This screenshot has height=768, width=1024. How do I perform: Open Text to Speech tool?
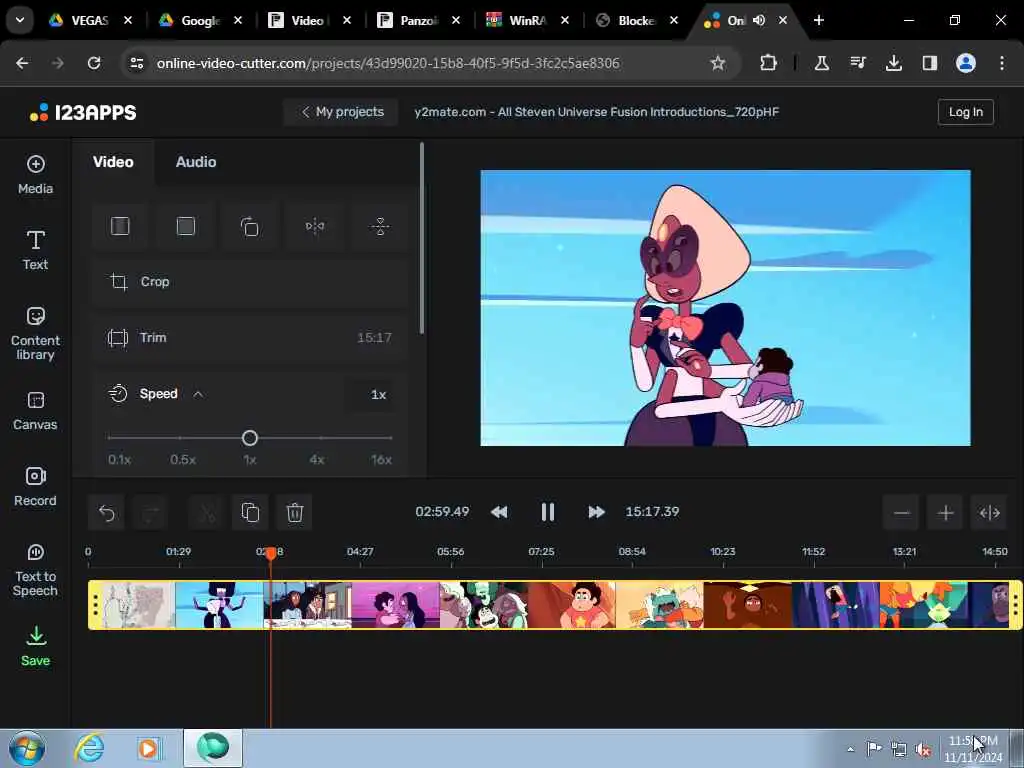35,570
